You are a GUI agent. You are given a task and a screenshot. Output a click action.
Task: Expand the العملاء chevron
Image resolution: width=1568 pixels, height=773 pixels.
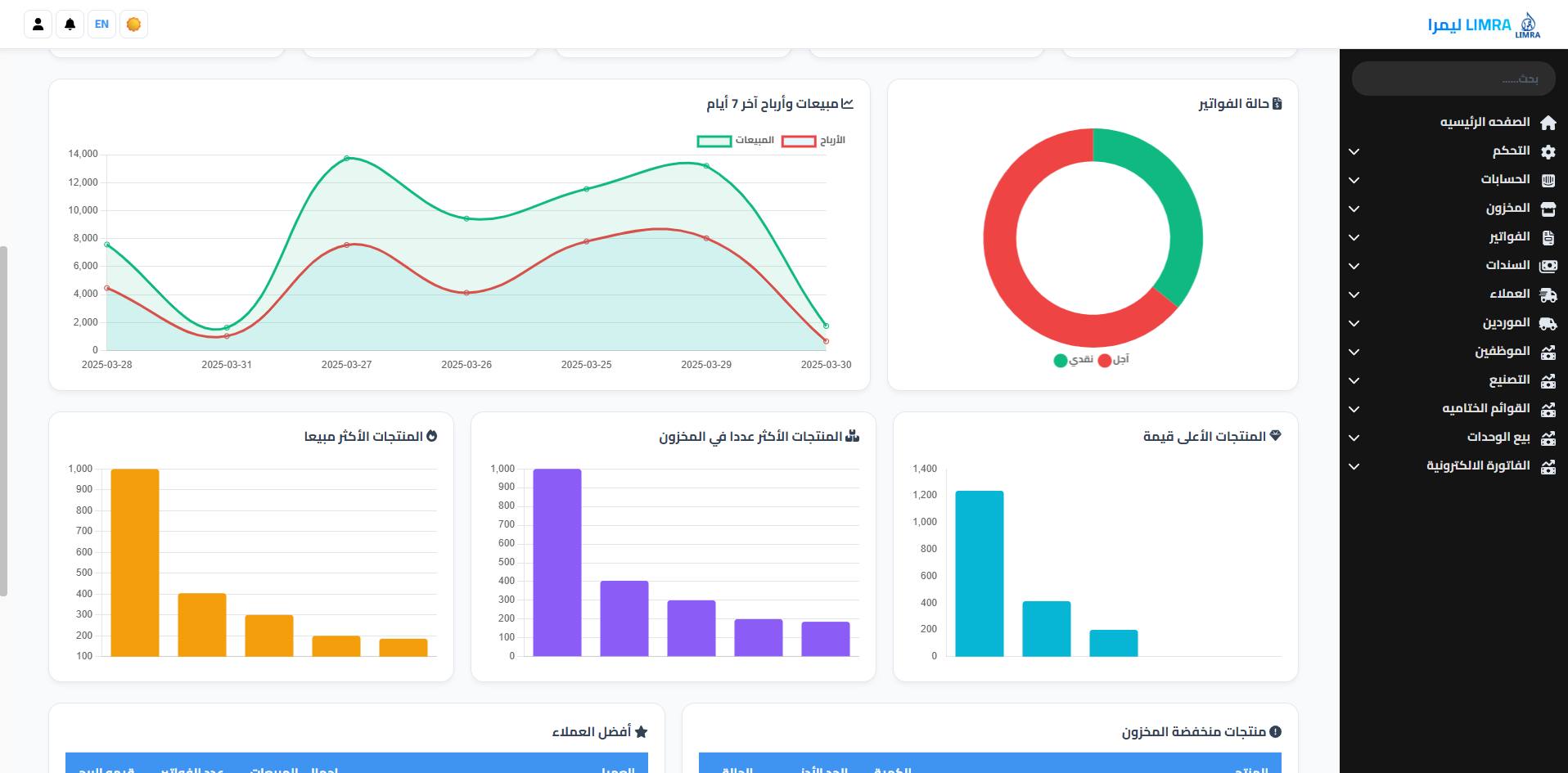click(1354, 294)
